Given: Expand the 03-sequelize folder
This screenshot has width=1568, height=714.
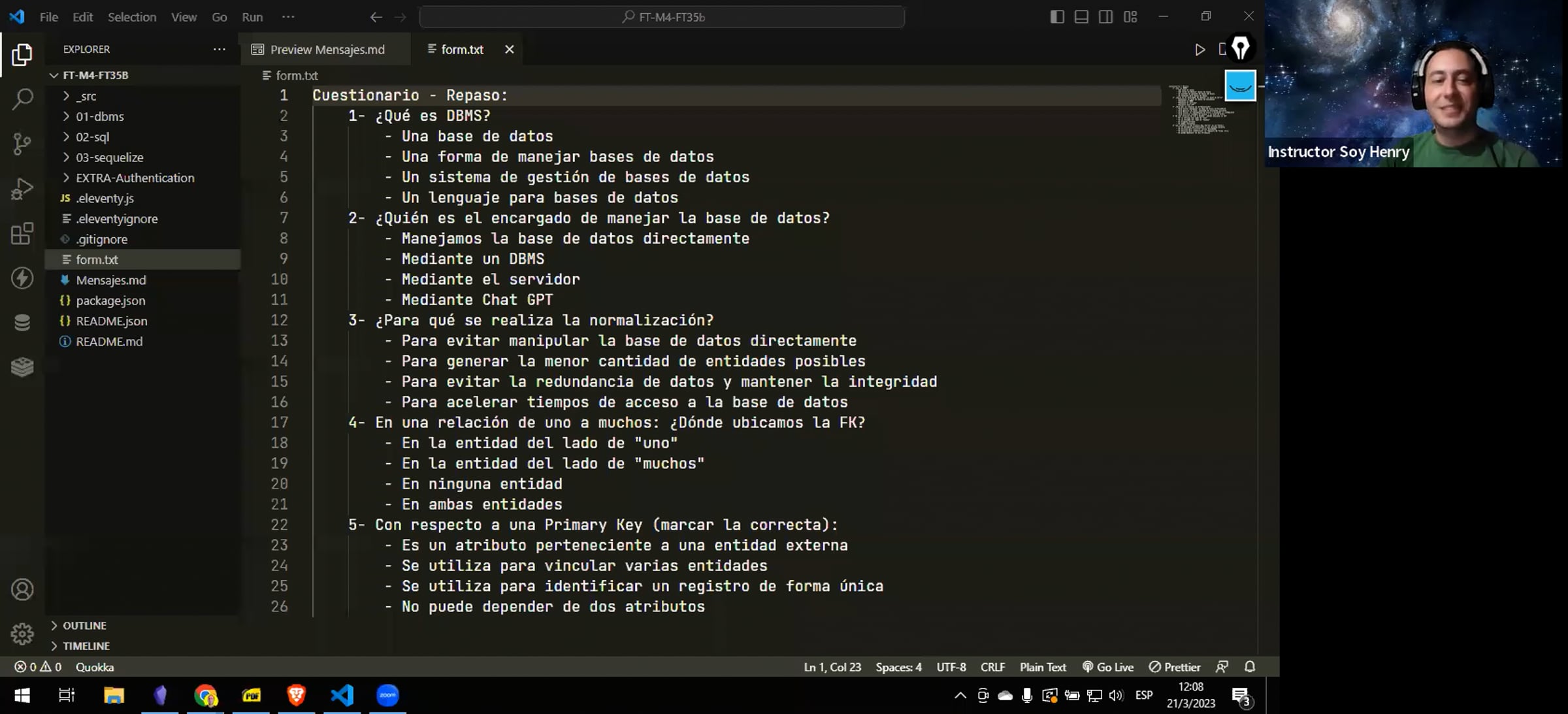Looking at the screenshot, I should pyautogui.click(x=109, y=157).
